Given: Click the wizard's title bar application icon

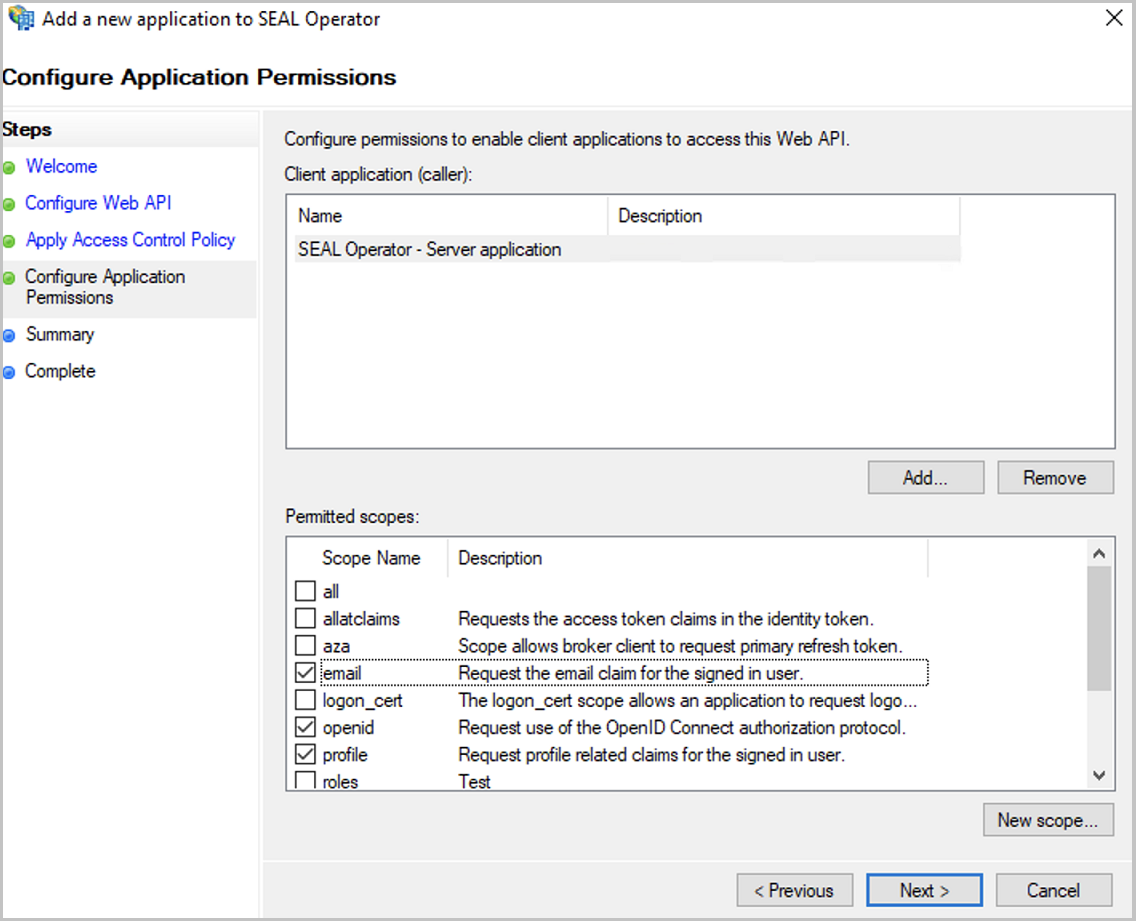Looking at the screenshot, I should (22, 18).
